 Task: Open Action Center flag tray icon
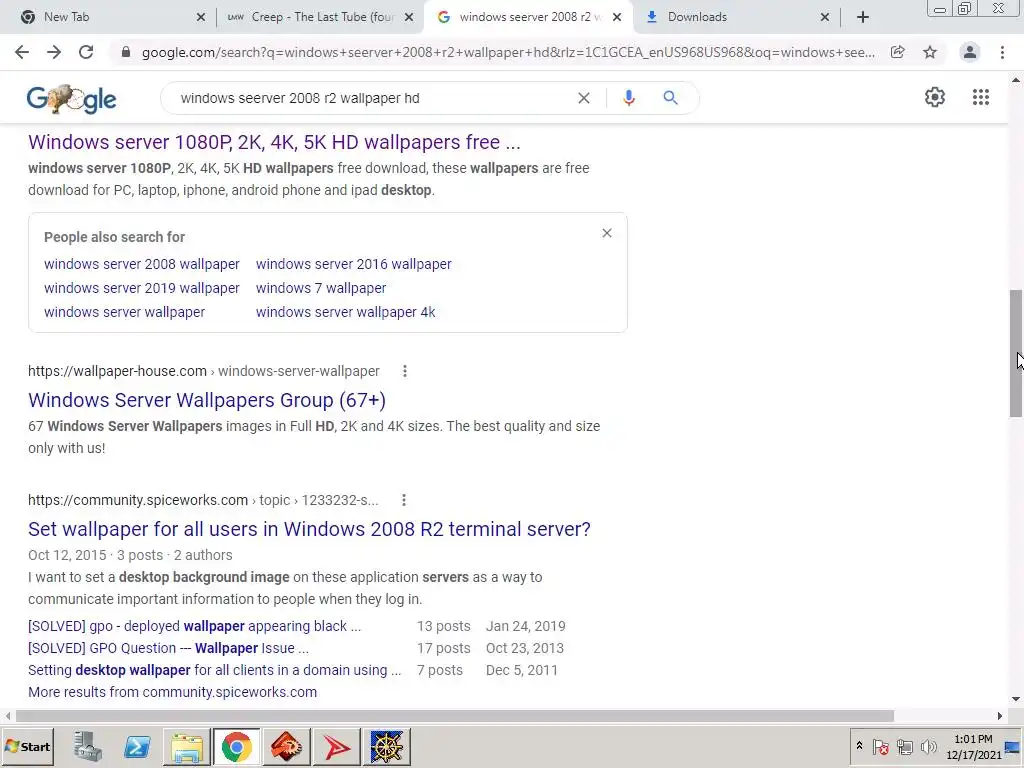[880, 746]
